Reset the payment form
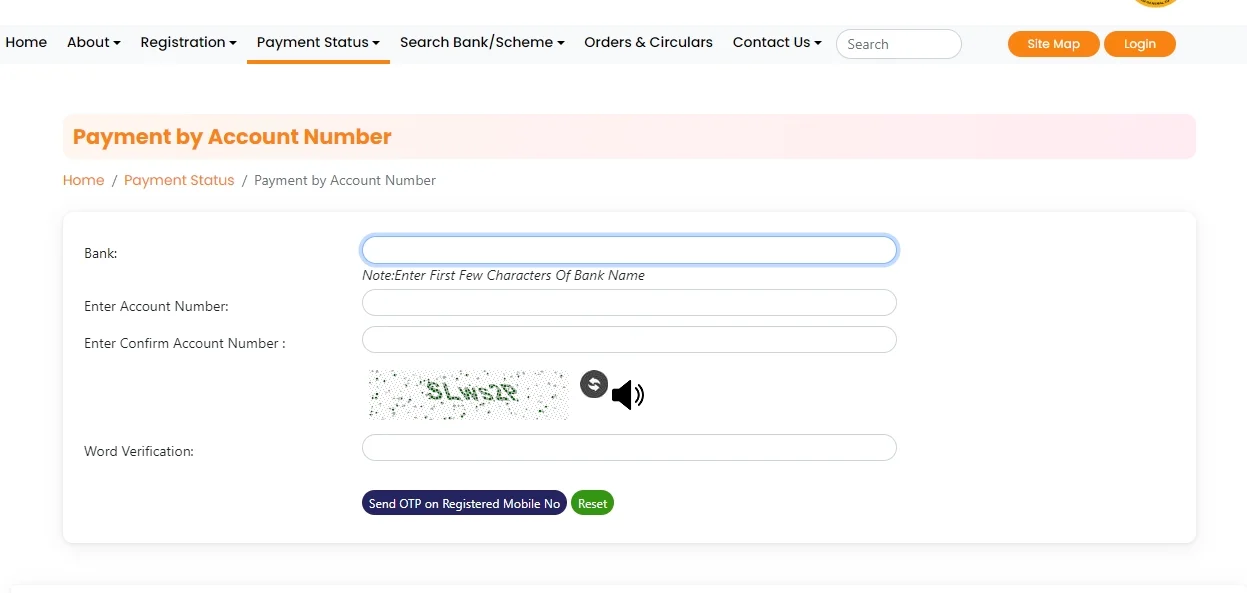Viewport: 1247px width, 593px height. [592, 503]
